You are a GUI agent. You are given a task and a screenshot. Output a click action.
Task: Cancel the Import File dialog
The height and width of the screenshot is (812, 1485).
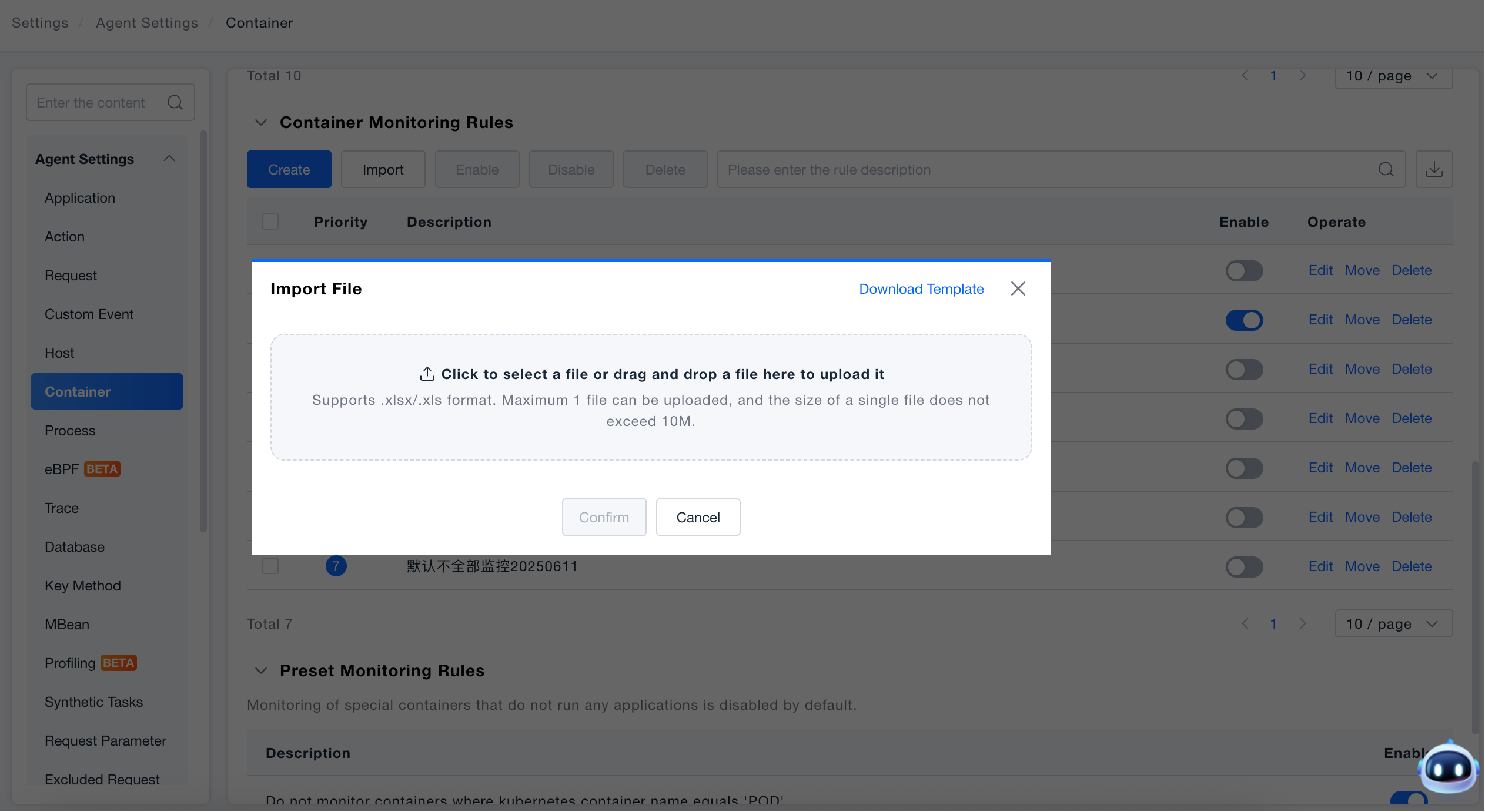pos(698,517)
